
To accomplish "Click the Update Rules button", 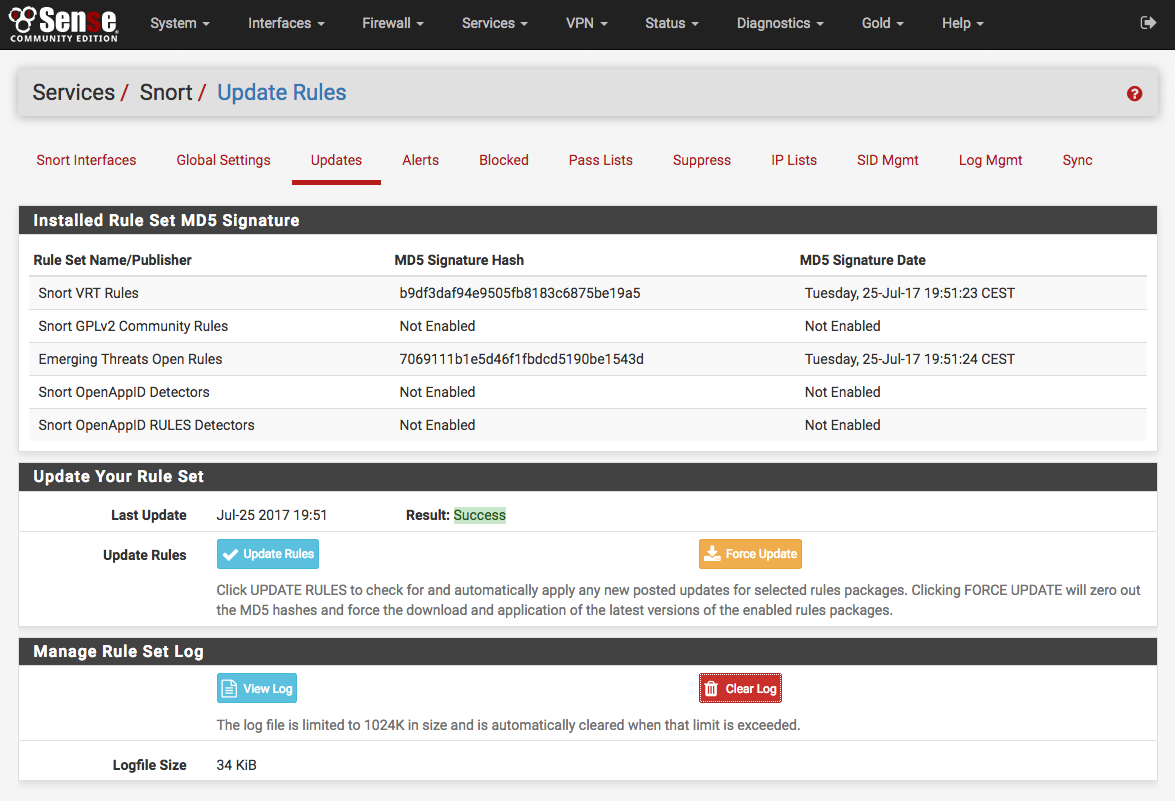I will pos(267,554).
